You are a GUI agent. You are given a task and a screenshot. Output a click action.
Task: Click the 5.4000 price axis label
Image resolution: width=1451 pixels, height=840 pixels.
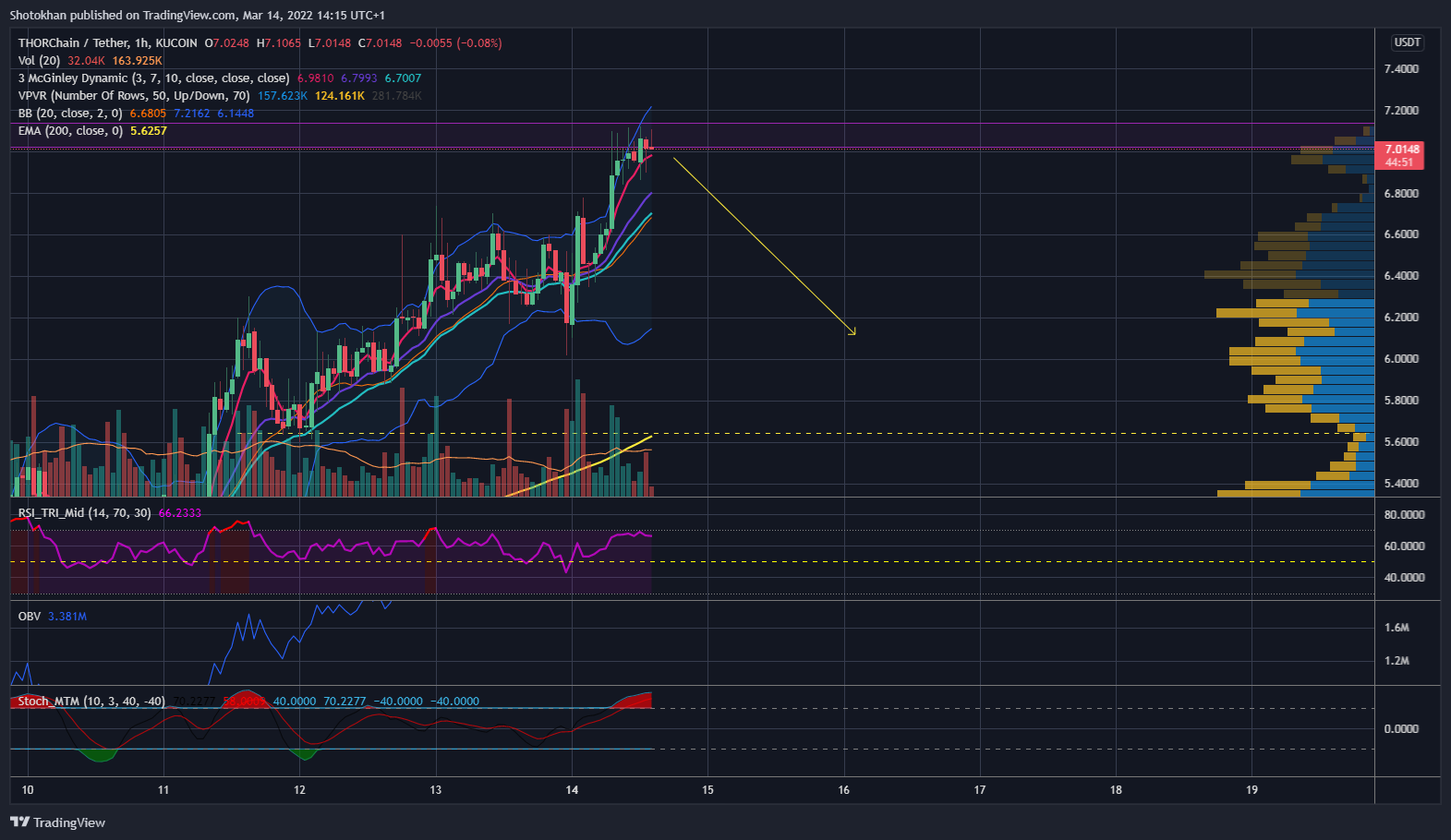[1401, 484]
